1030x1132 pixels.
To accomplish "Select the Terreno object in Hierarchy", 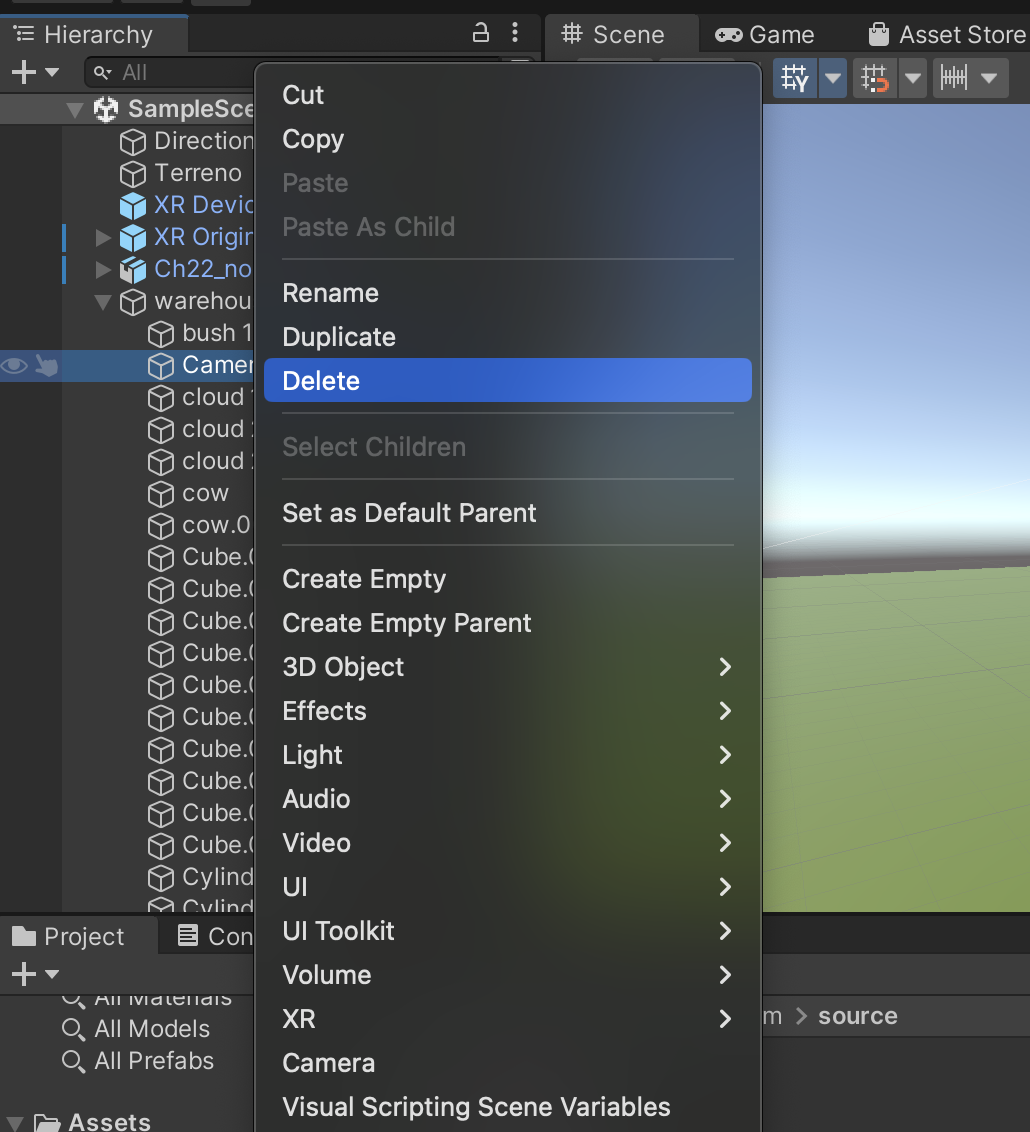I will click(198, 173).
